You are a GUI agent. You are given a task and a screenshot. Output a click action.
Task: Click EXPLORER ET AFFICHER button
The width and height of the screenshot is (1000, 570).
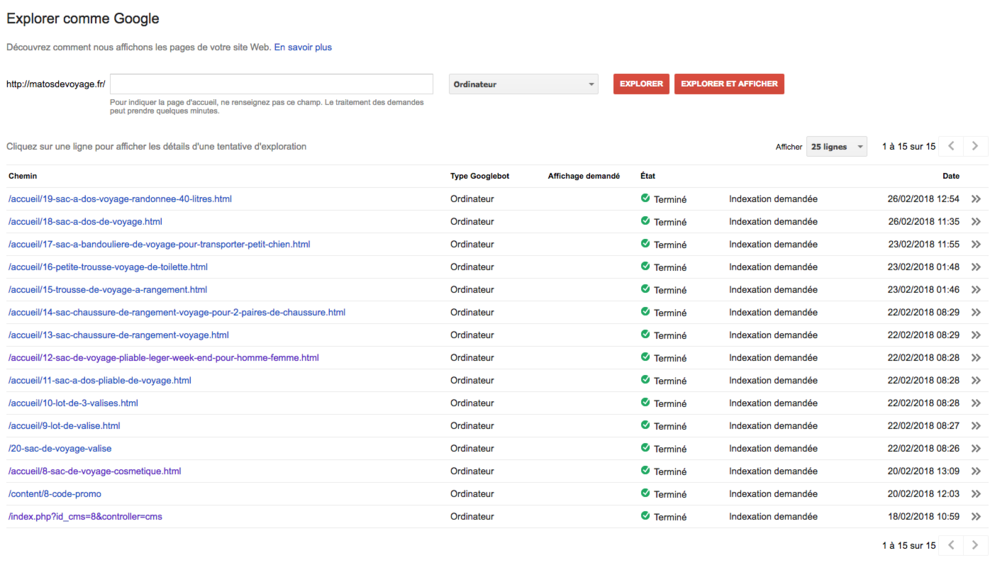[x=729, y=84]
